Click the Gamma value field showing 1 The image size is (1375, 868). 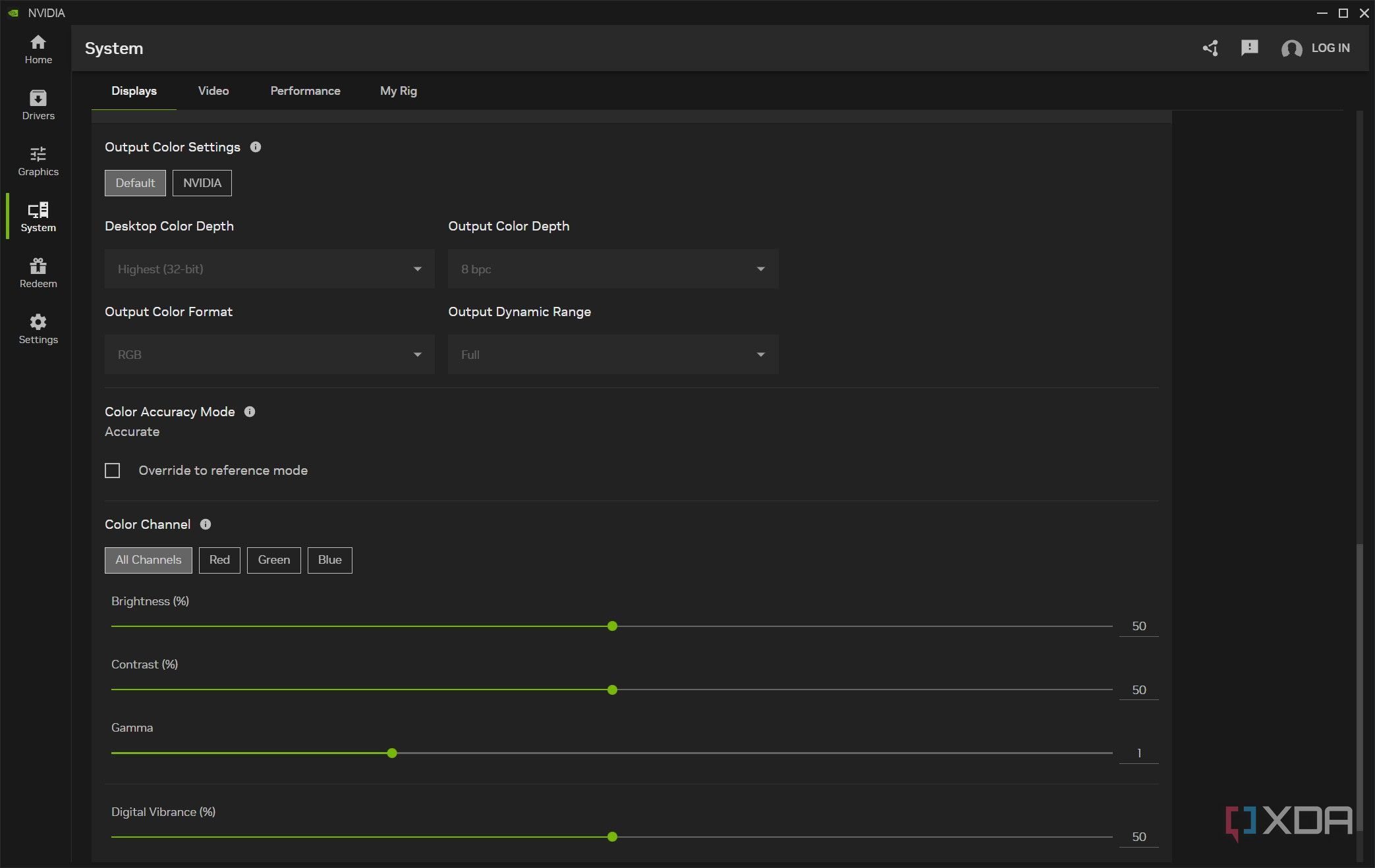point(1138,753)
